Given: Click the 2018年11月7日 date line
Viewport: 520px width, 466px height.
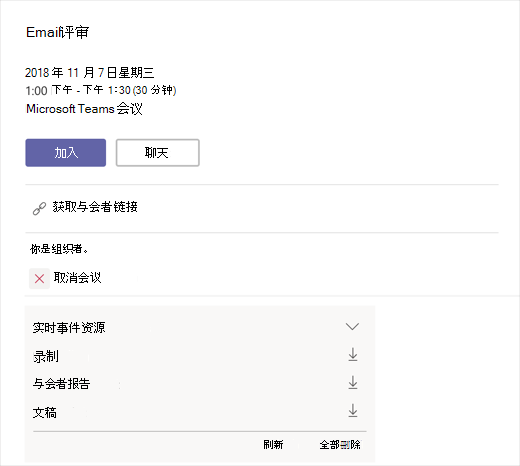Looking at the screenshot, I should tap(90, 72).
